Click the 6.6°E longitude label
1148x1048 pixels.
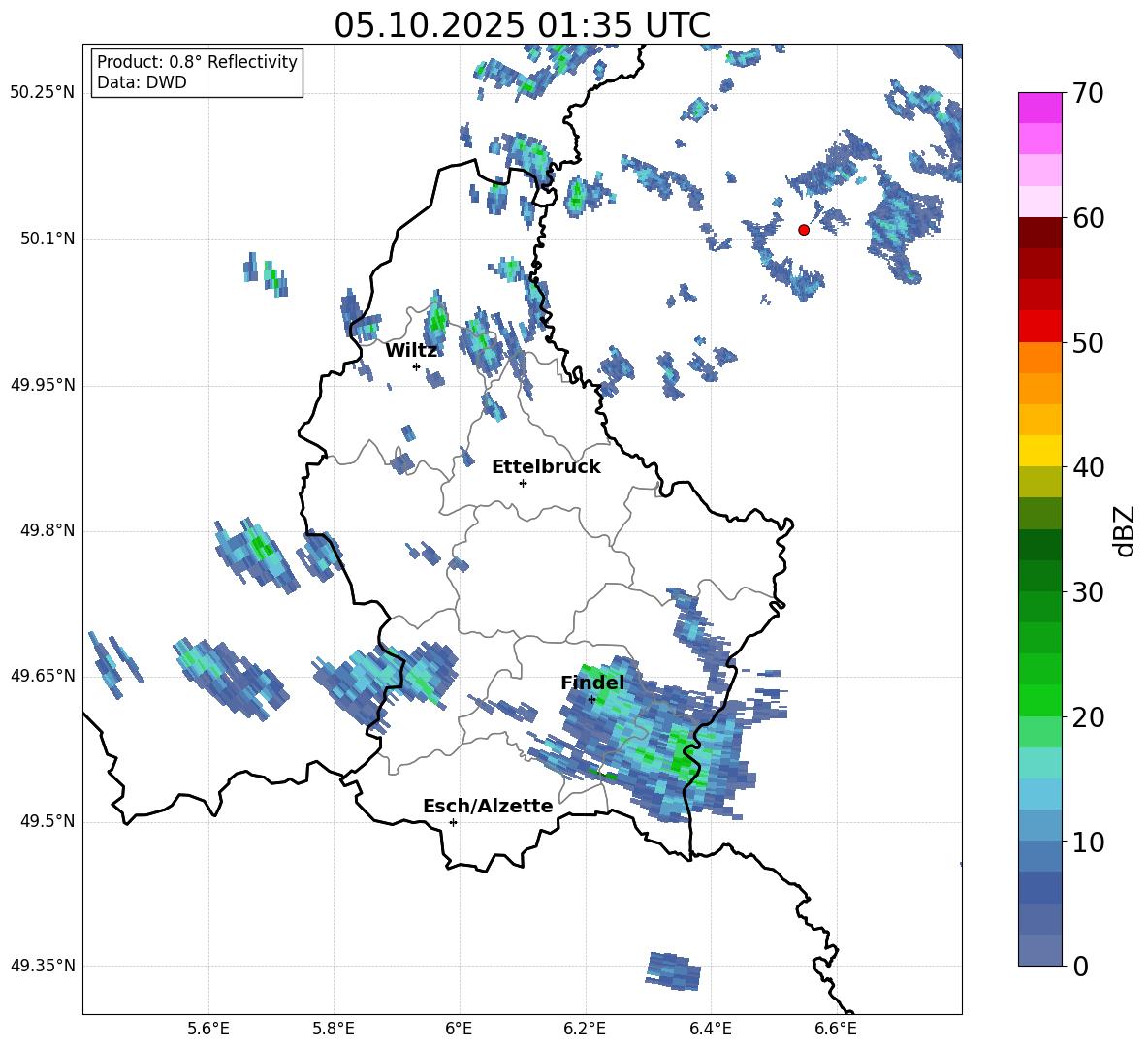tap(836, 1029)
